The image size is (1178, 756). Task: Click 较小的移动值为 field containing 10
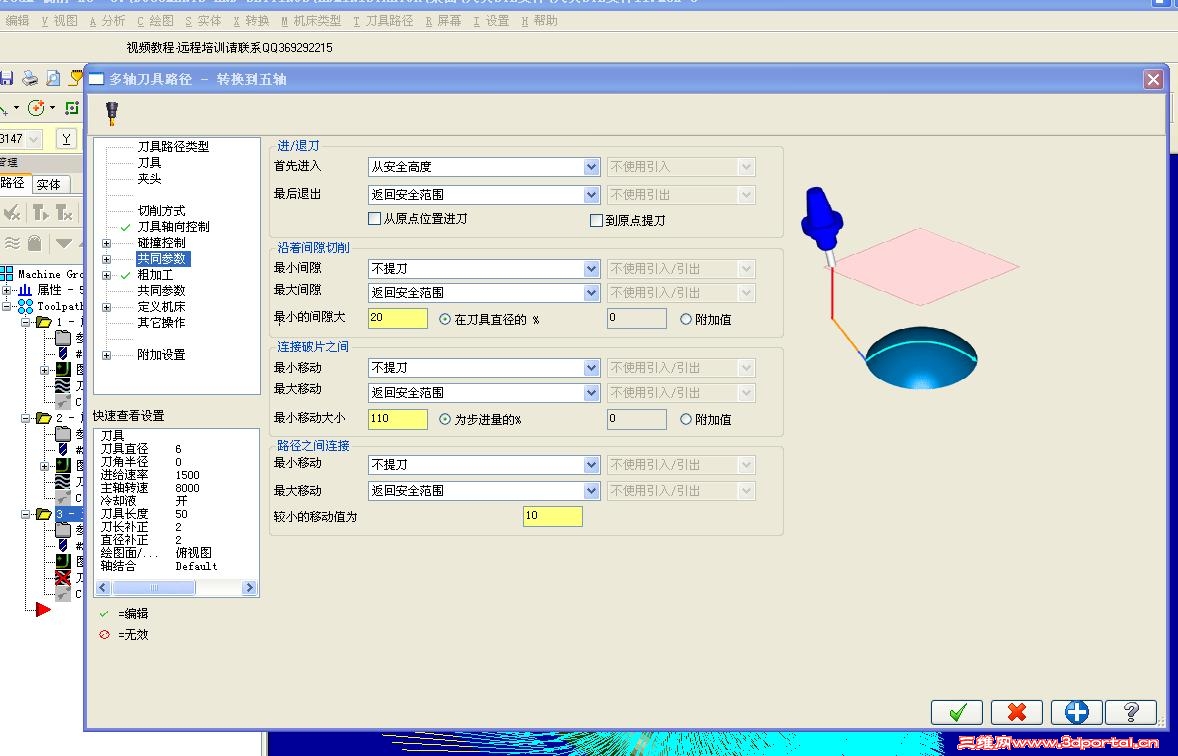(x=552, y=516)
